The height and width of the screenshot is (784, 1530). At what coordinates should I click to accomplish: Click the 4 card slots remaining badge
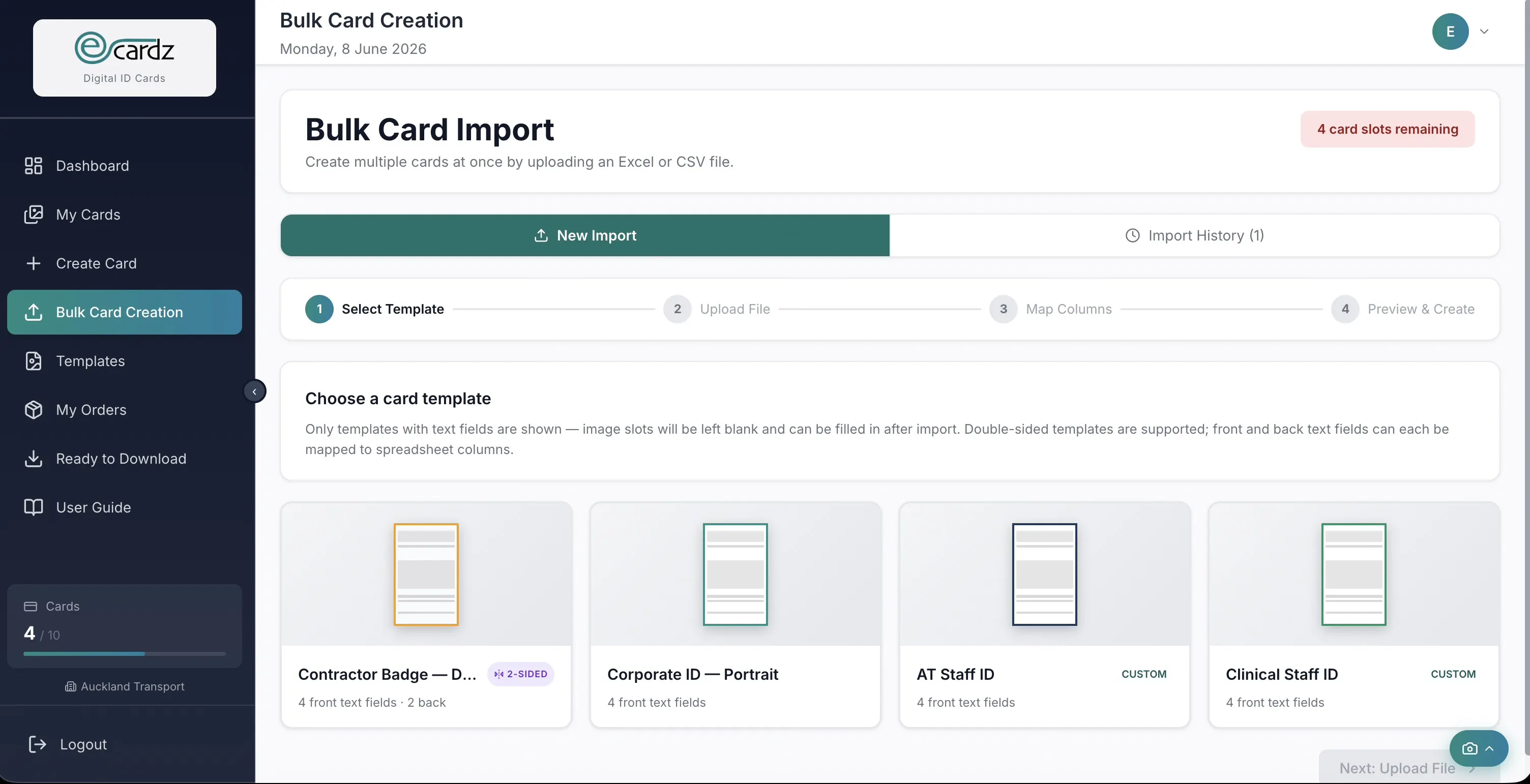coord(1388,129)
